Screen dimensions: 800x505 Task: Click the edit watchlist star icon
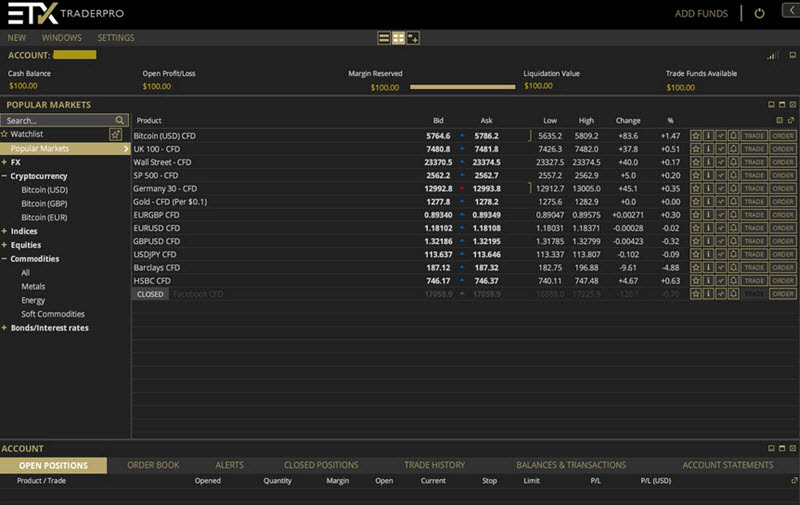pyautogui.click(x=115, y=134)
